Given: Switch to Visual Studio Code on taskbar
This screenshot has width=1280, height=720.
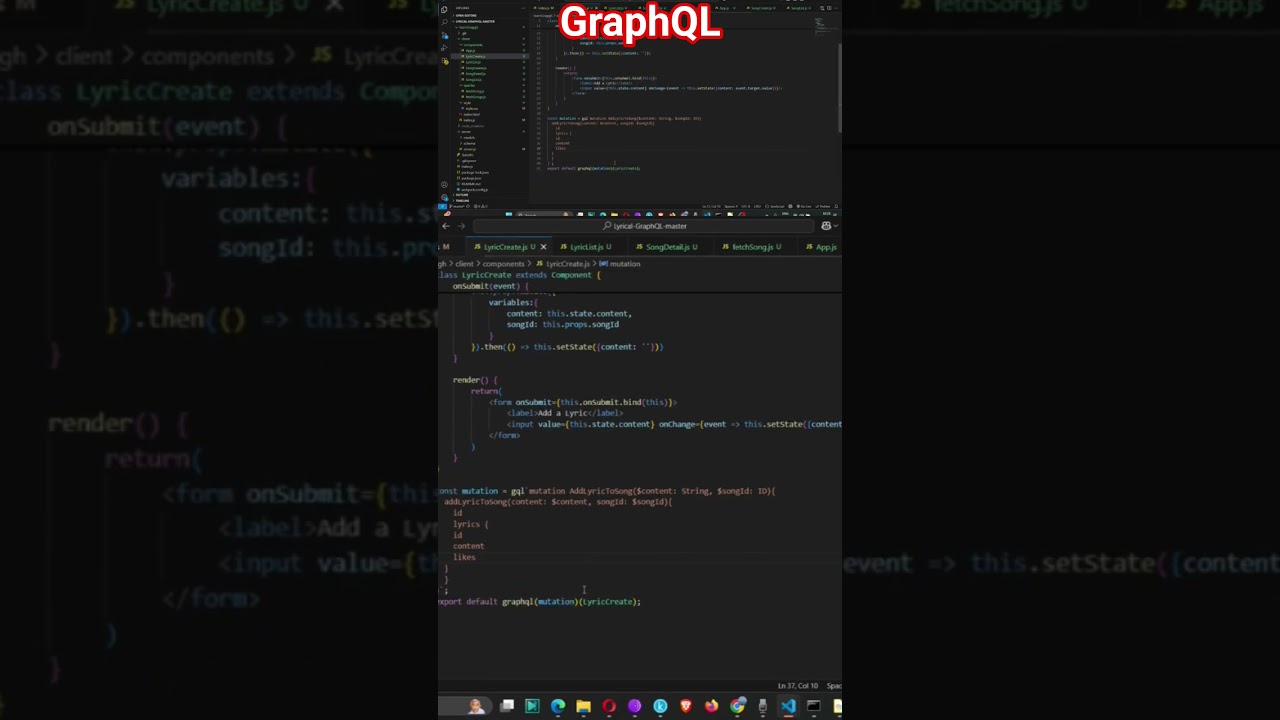Looking at the screenshot, I should 788,706.
